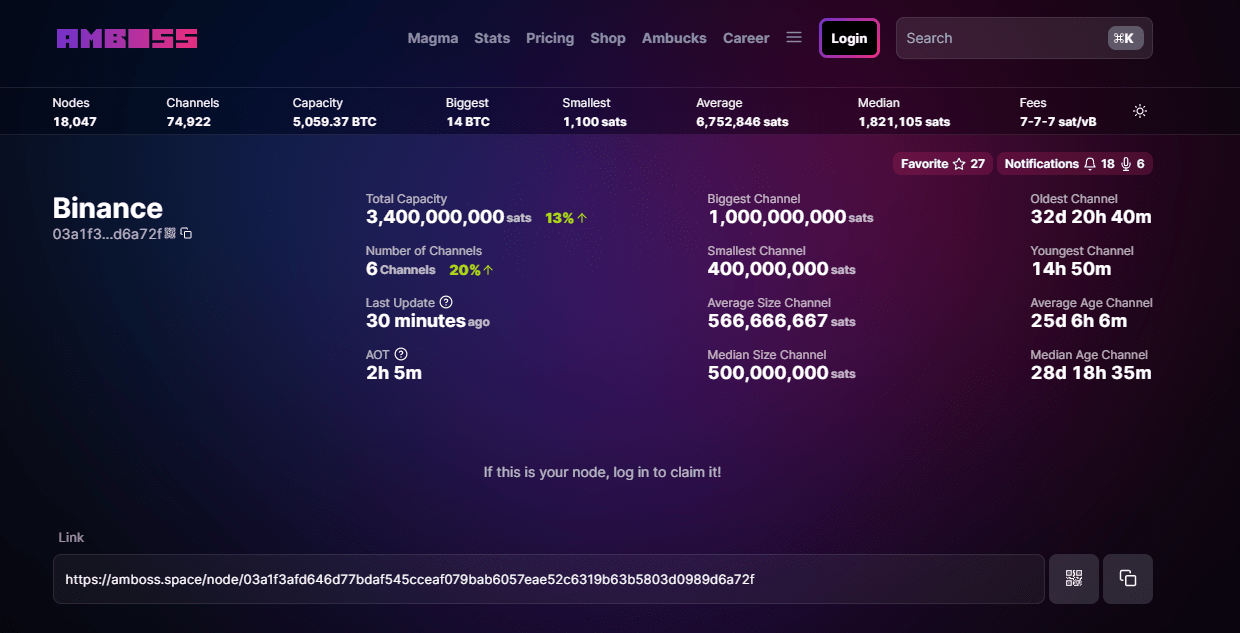Click the microphone icon beside Notifications

(1126, 164)
